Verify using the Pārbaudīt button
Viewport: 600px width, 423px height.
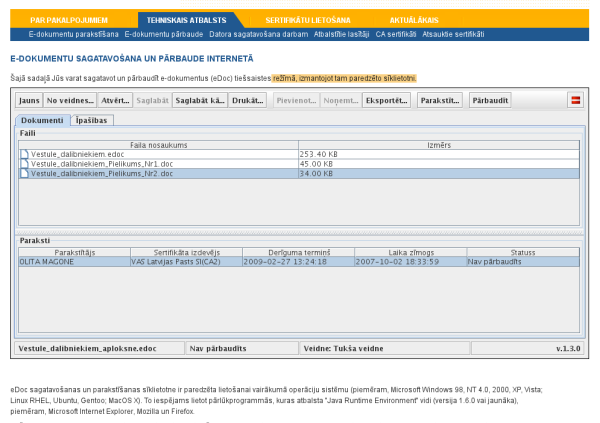pyautogui.click(x=490, y=100)
